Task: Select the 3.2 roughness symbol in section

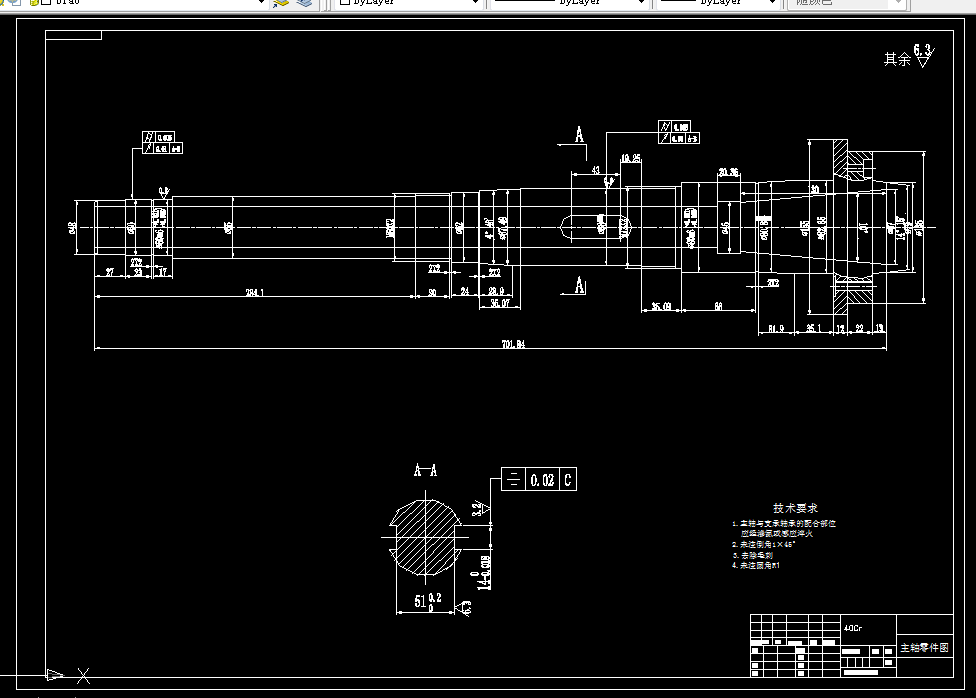Action: pos(480,507)
